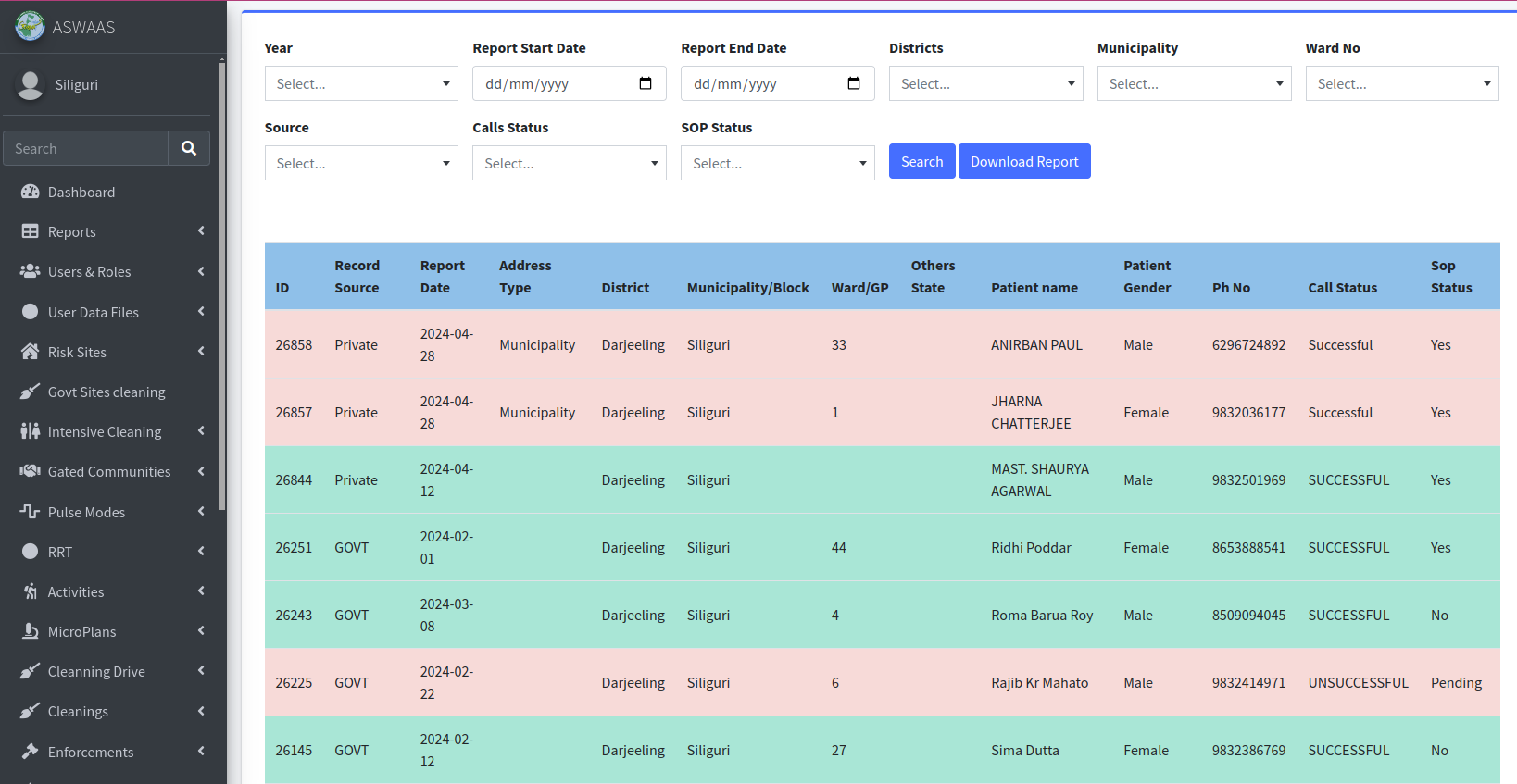Open the Districts dropdown

click(985, 83)
